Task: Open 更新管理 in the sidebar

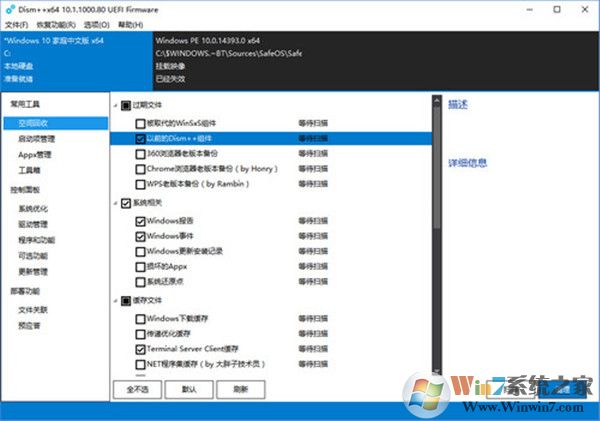Action: [x=33, y=272]
